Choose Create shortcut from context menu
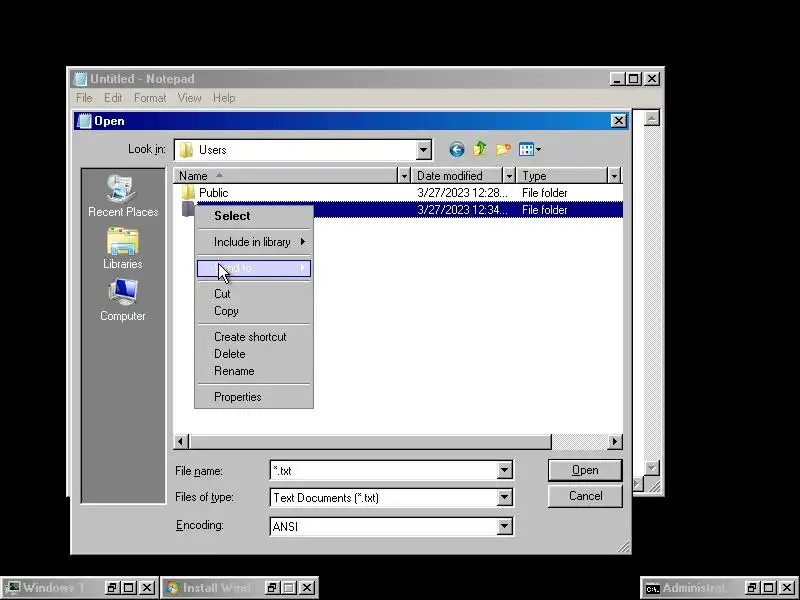 pyautogui.click(x=254, y=337)
